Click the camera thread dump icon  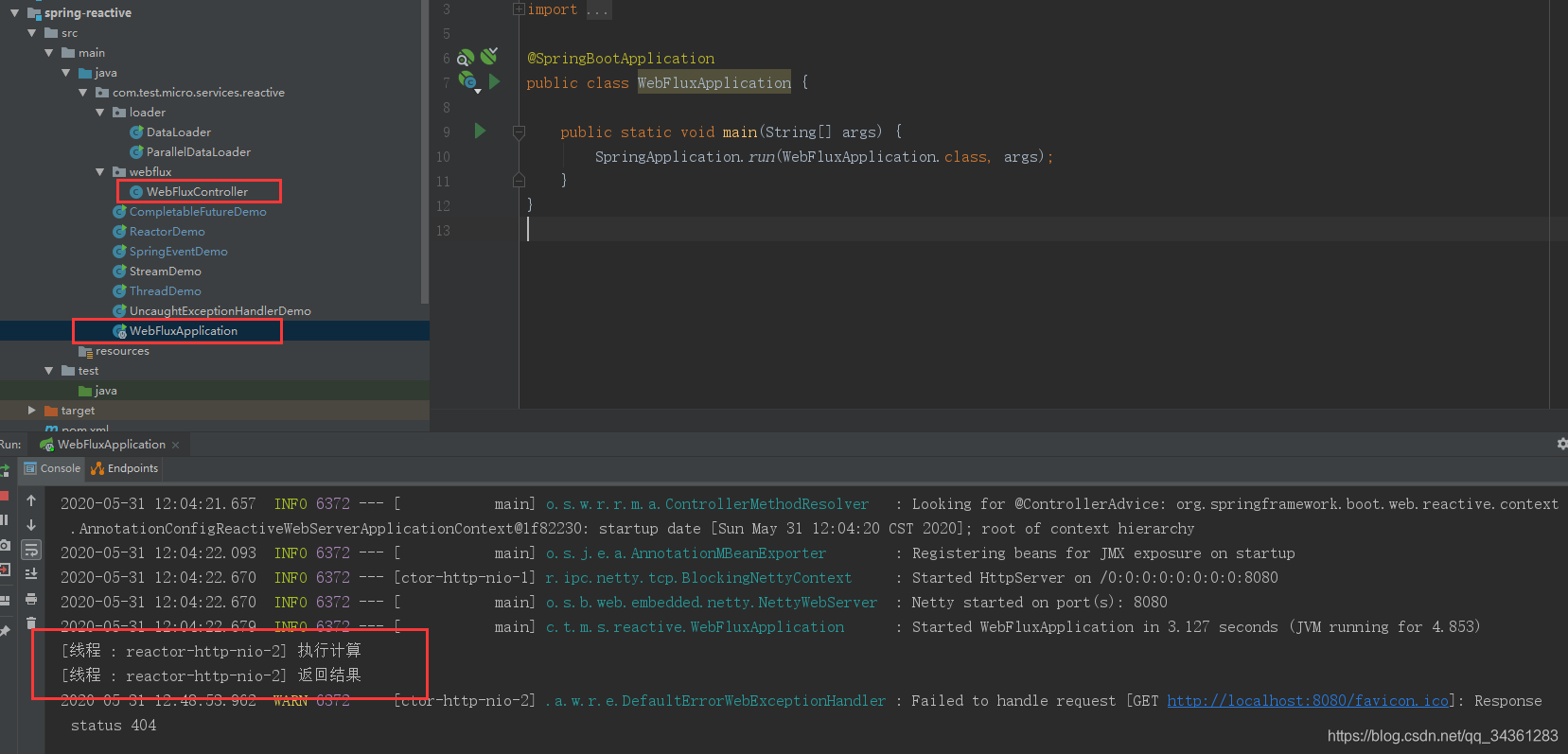(x=4, y=546)
